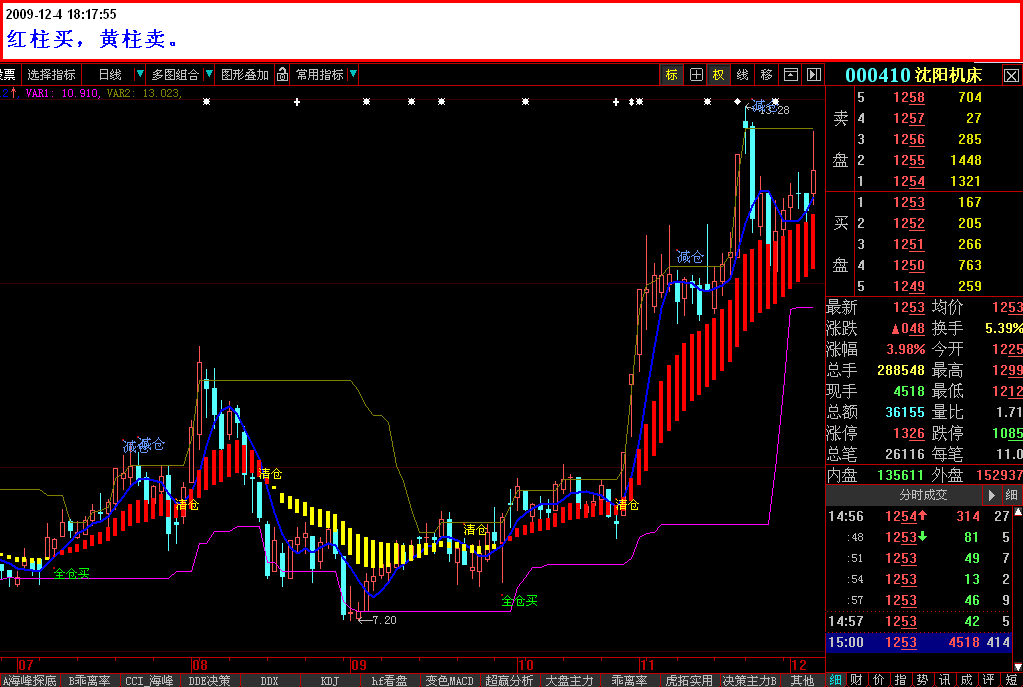
Task: Switch to the 大盘主力 indicator tab
Action: tap(570, 680)
